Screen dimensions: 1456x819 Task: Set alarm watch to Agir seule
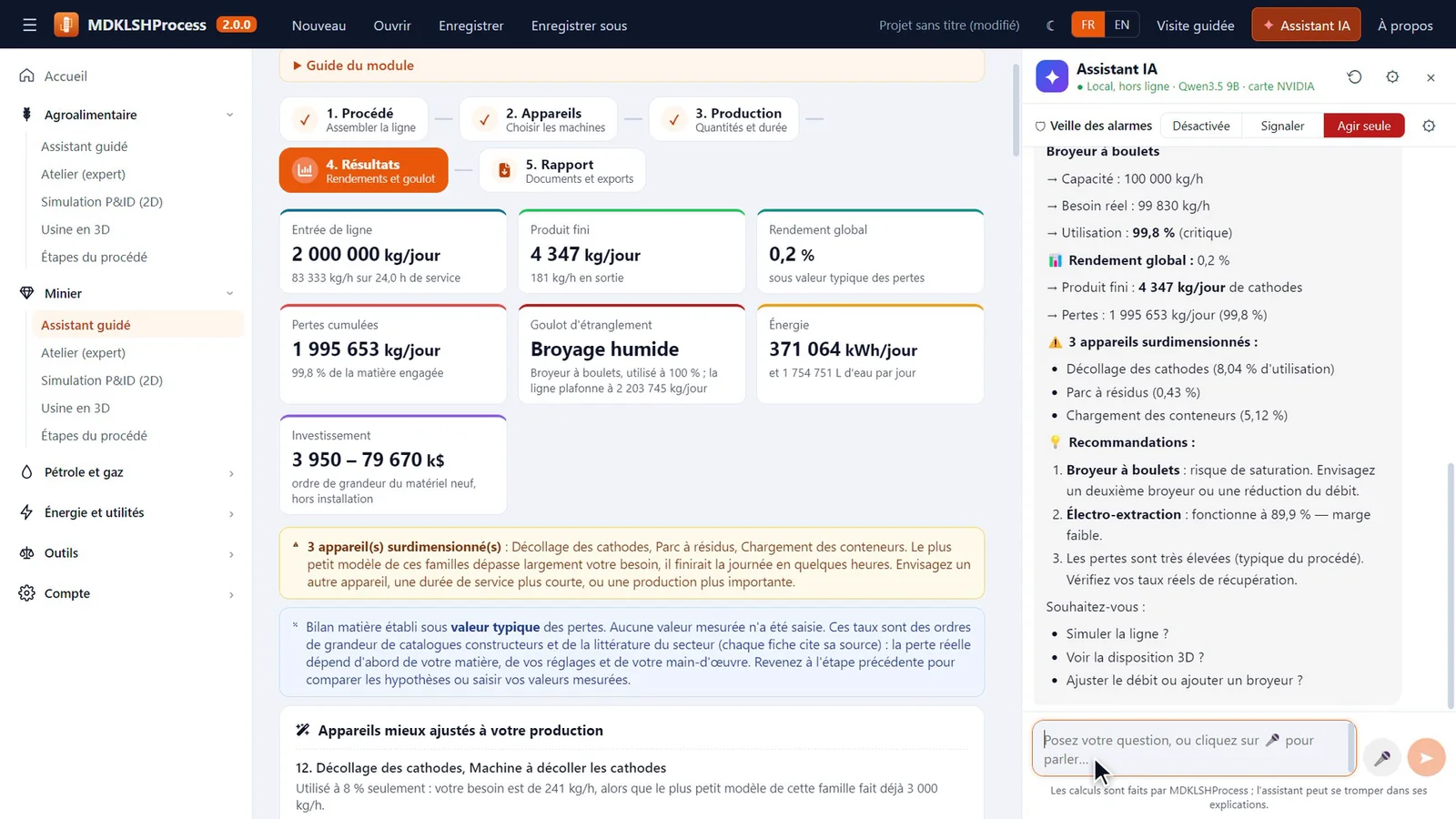click(x=1364, y=126)
